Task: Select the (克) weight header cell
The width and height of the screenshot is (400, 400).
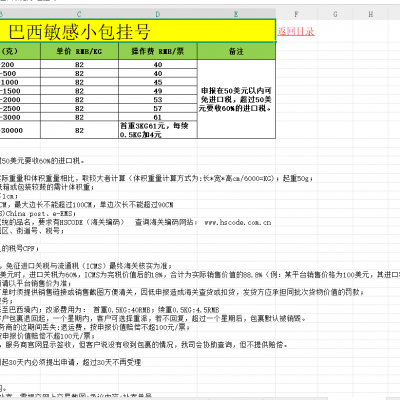Action: (x=20, y=51)
